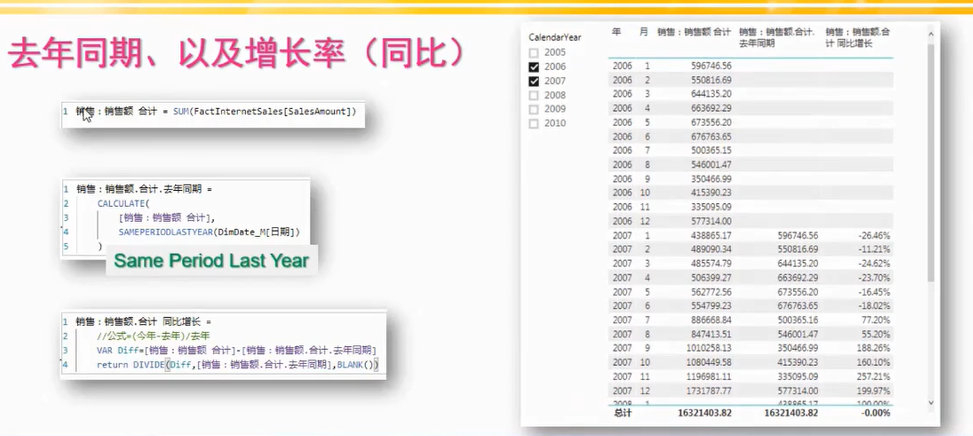Image resolution: width=973 pixels, height=436 pixels.
Task: Check the 2005 CalendarYear checkbox
Action: coord(534,53)
